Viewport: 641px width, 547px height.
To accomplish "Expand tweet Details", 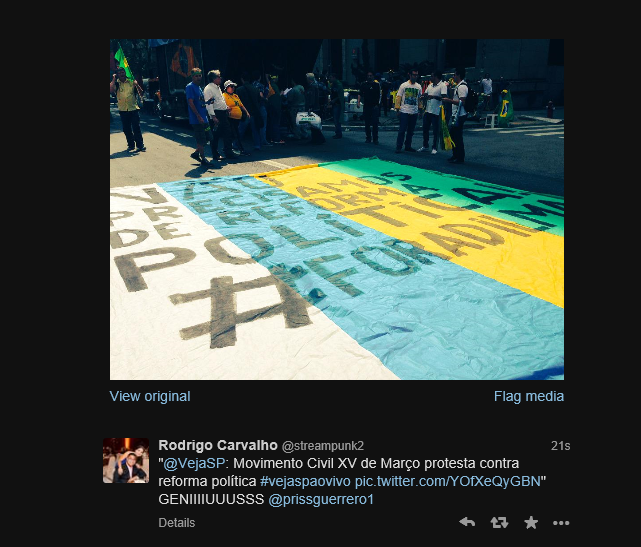I will pos(177,522).
